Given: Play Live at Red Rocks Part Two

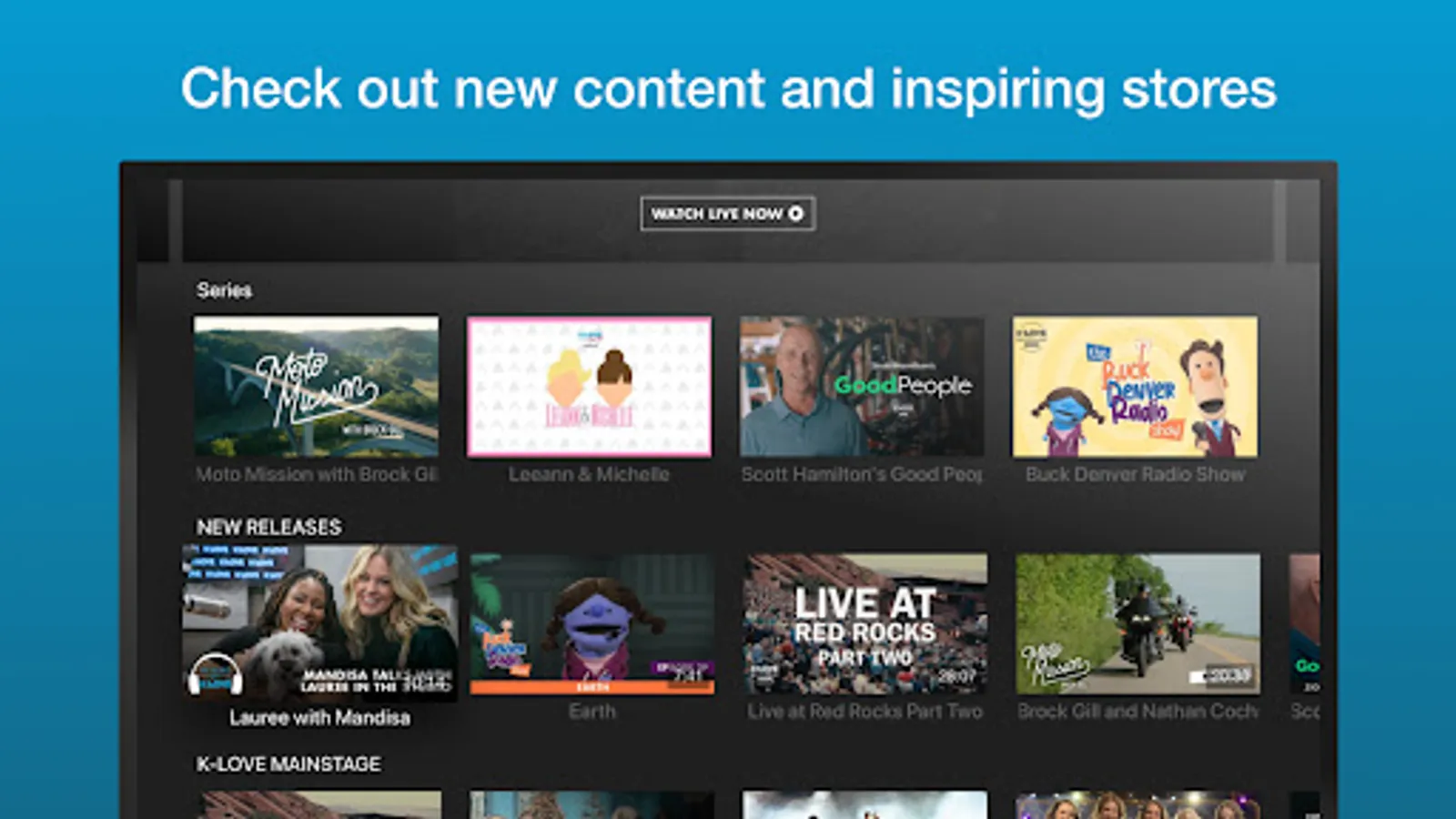Looking at the screenshot, I should pos(865,624).
